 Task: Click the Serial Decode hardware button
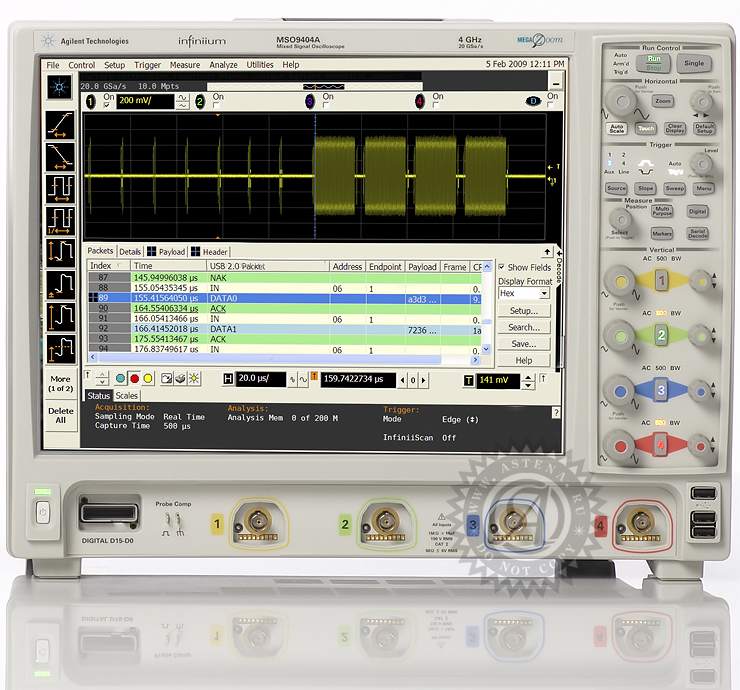click(x=698, y=234)
